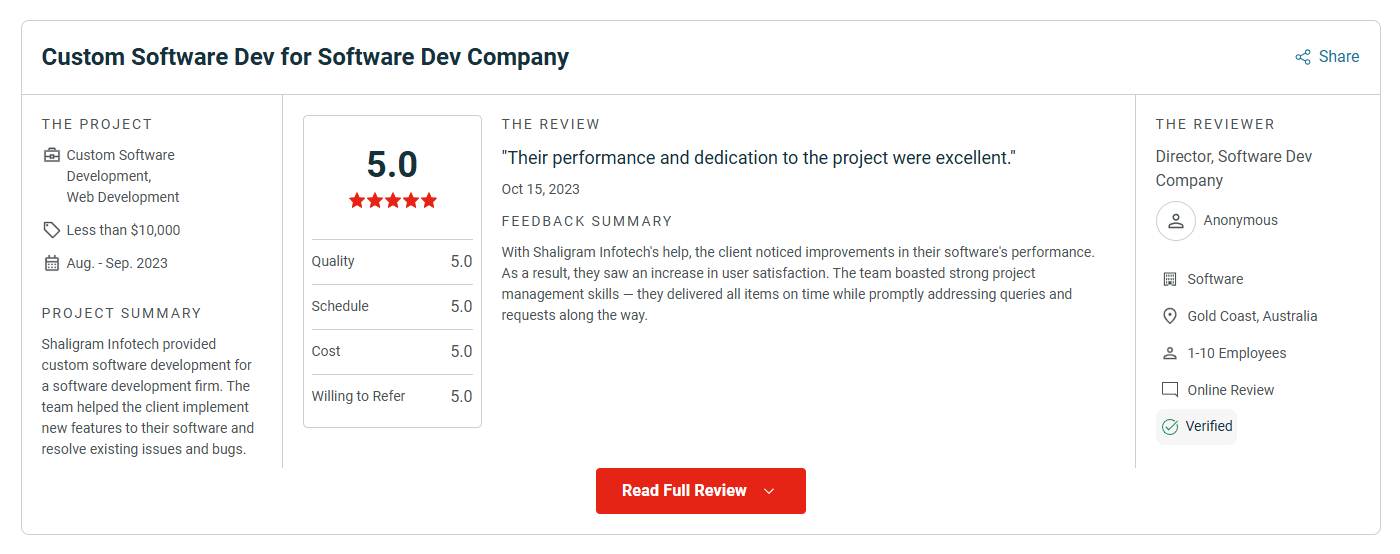Image resolution: width=1400 pixels, height=554 pixels.
Task: Click the Online Review speech bubble icon
Action: coord(1170,390)
